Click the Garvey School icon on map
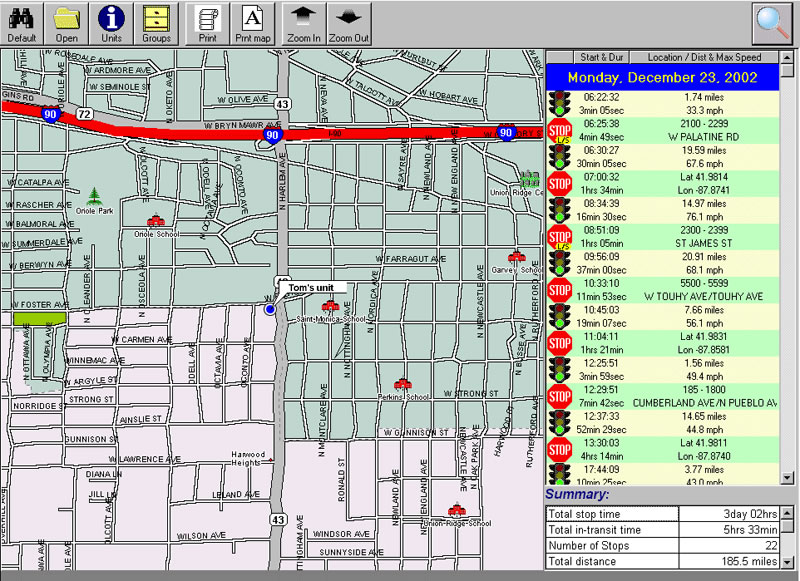This screenshot has width=800, height=581. tap(515, 257)
